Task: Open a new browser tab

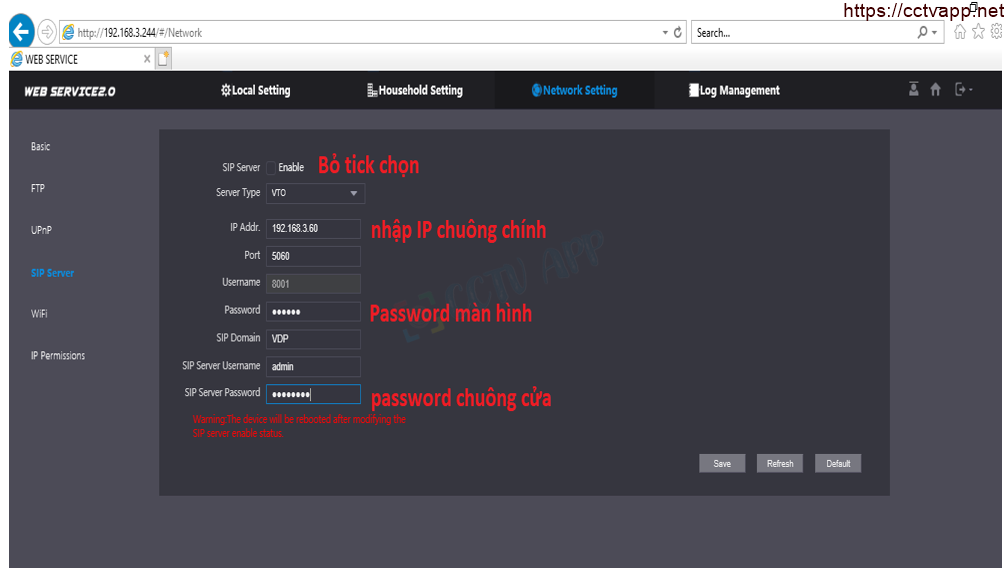Action: click(x=163, y=59)
